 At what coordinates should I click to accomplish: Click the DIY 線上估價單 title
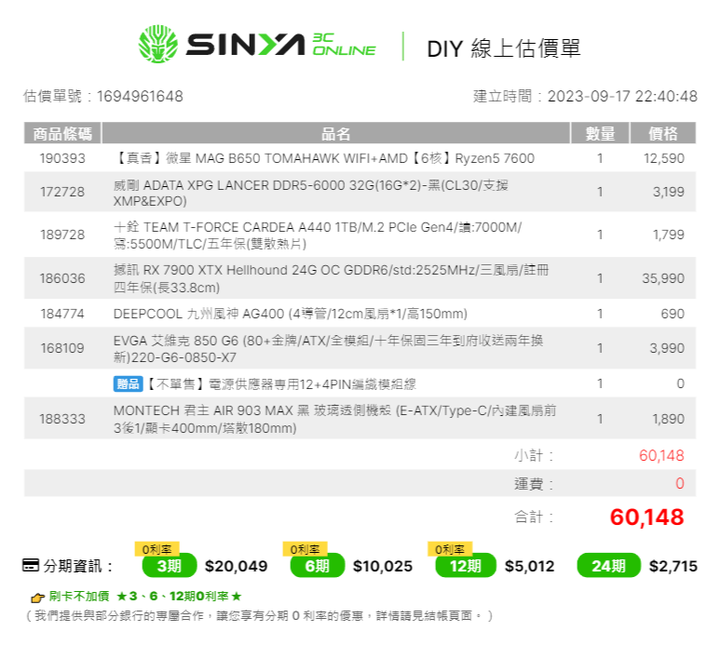pos(504,49)
